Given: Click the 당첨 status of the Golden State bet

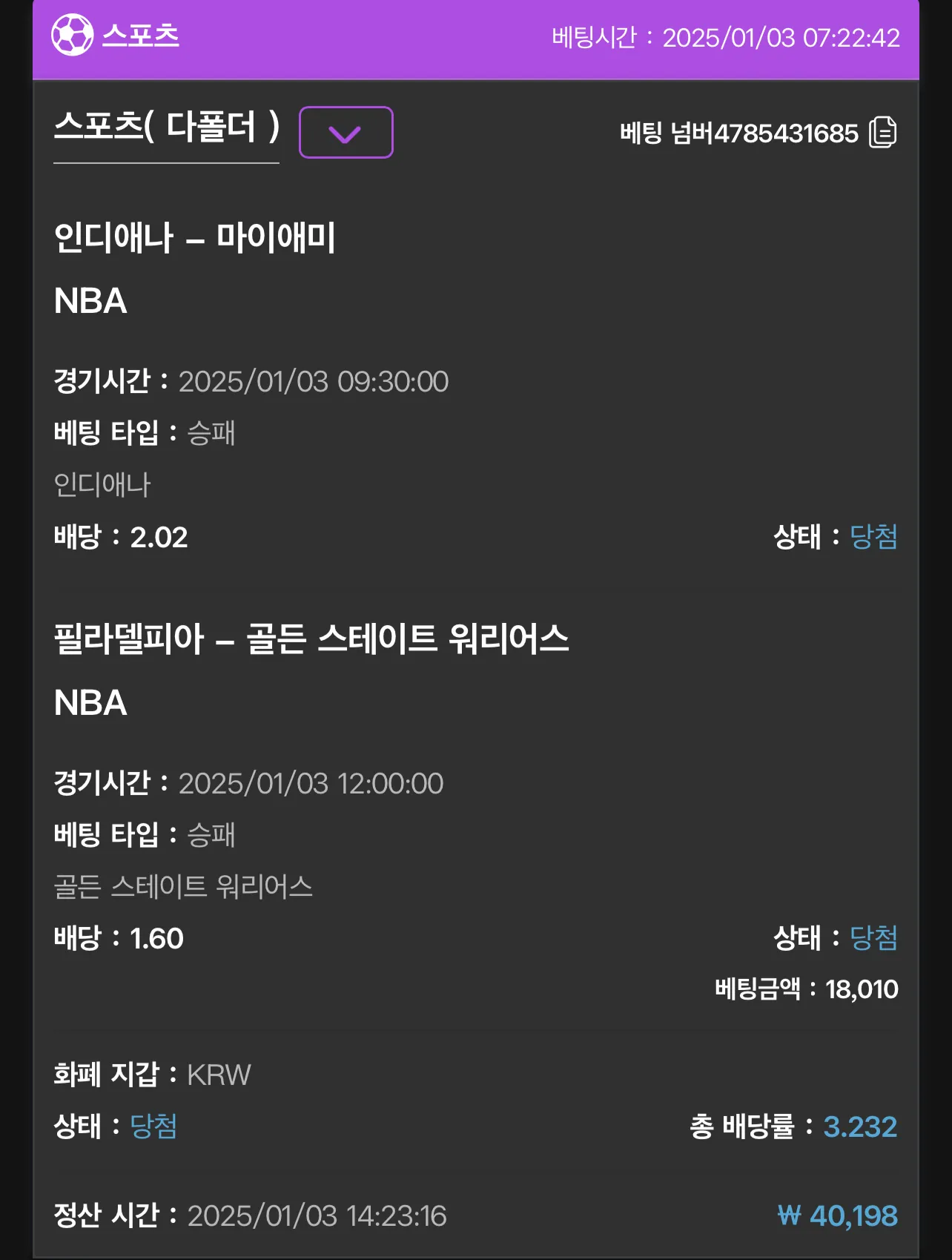Looking at the screenshot, I should 873,938.
